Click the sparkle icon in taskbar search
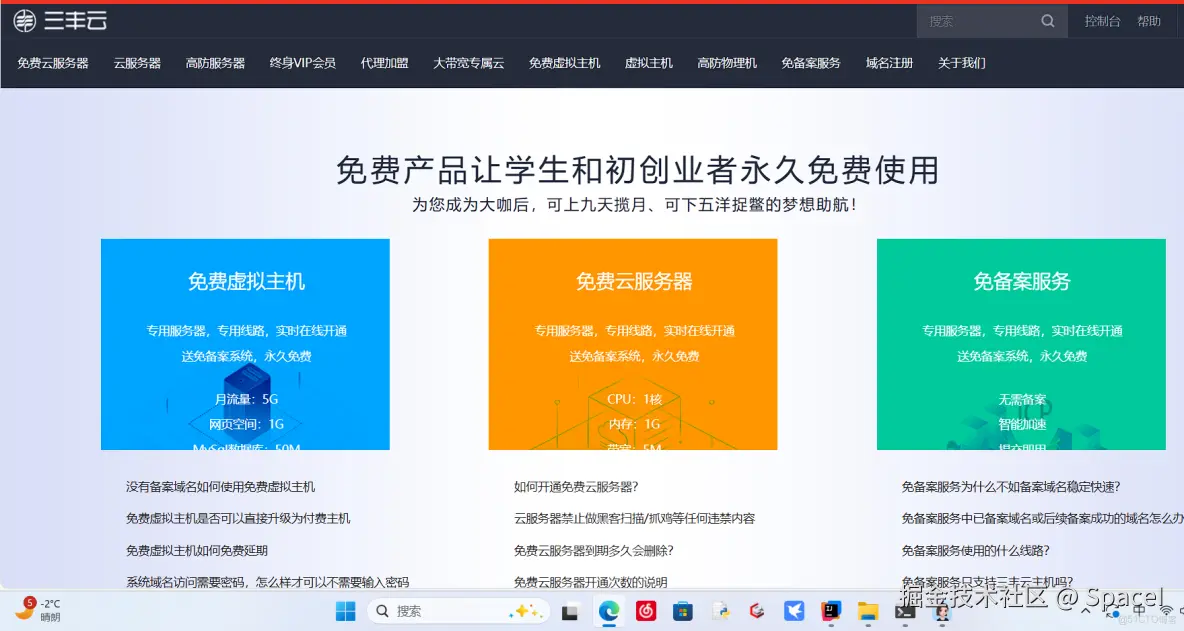The height and width of the screenshot is (631, 1184). coord(525,611)
